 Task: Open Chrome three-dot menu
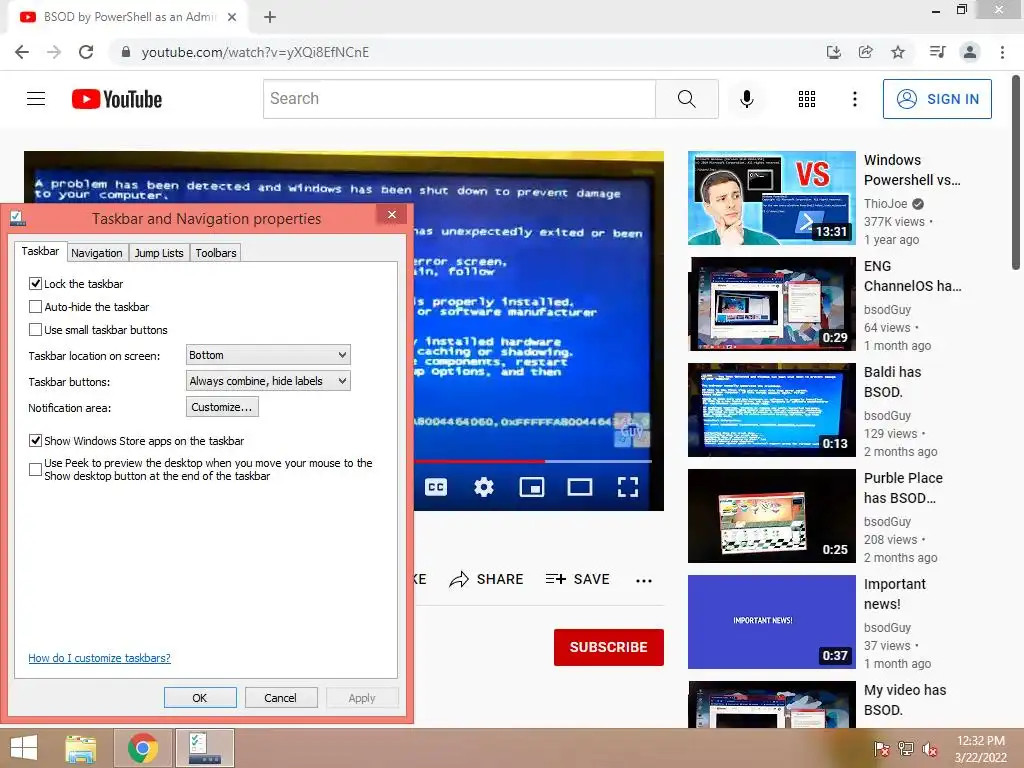[1002, 52]
